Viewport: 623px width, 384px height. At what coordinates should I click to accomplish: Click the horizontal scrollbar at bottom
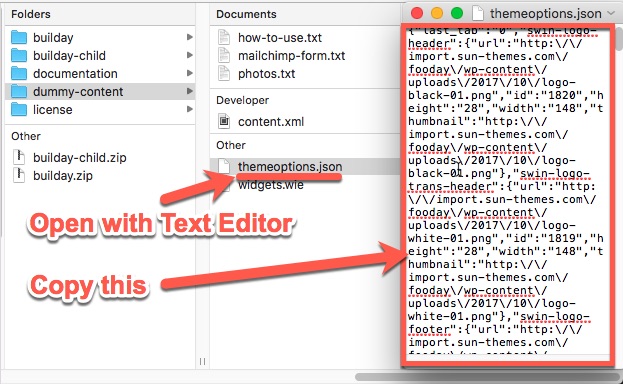coord(488,376)
